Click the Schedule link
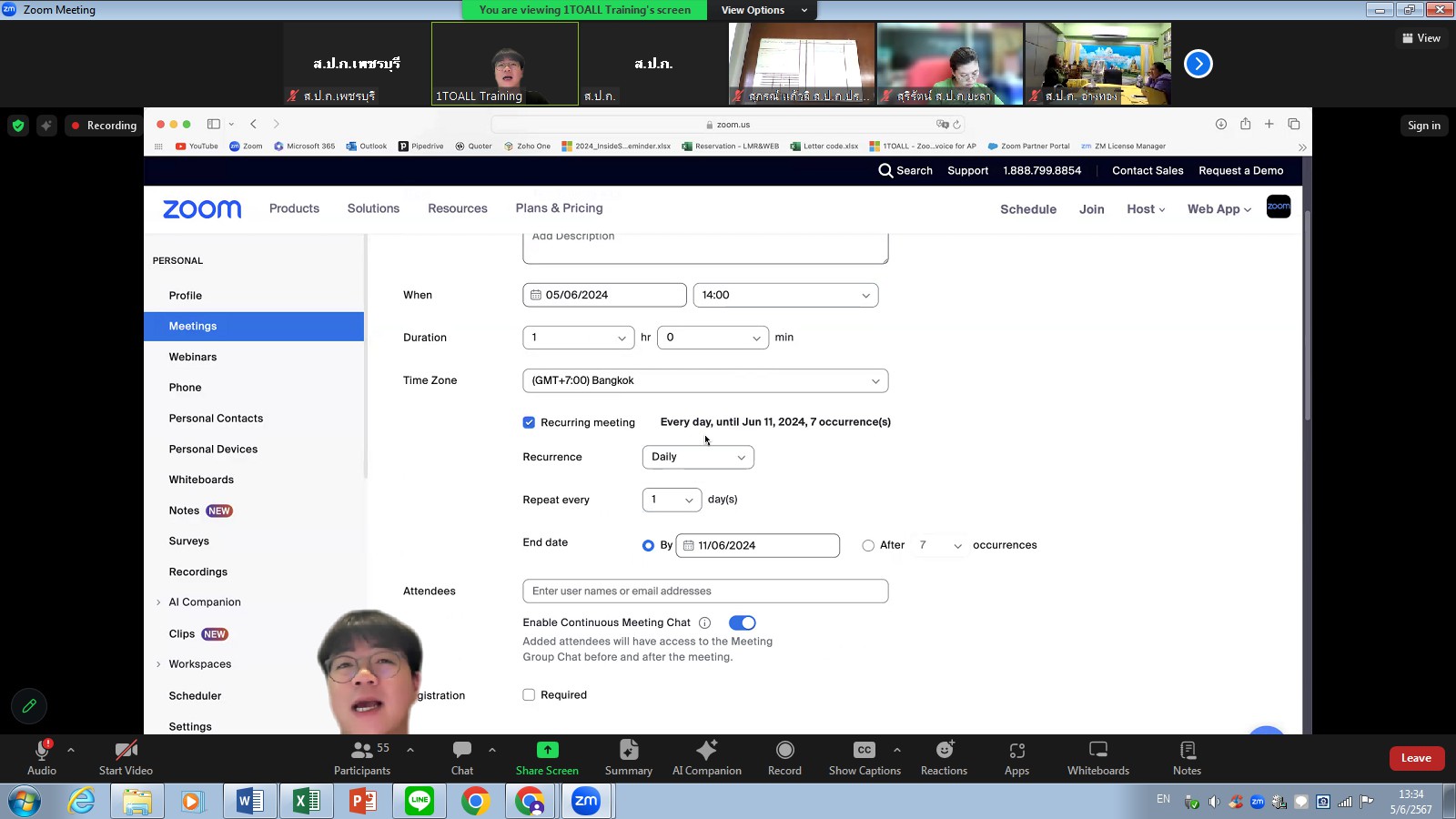 coord(1028,209)
